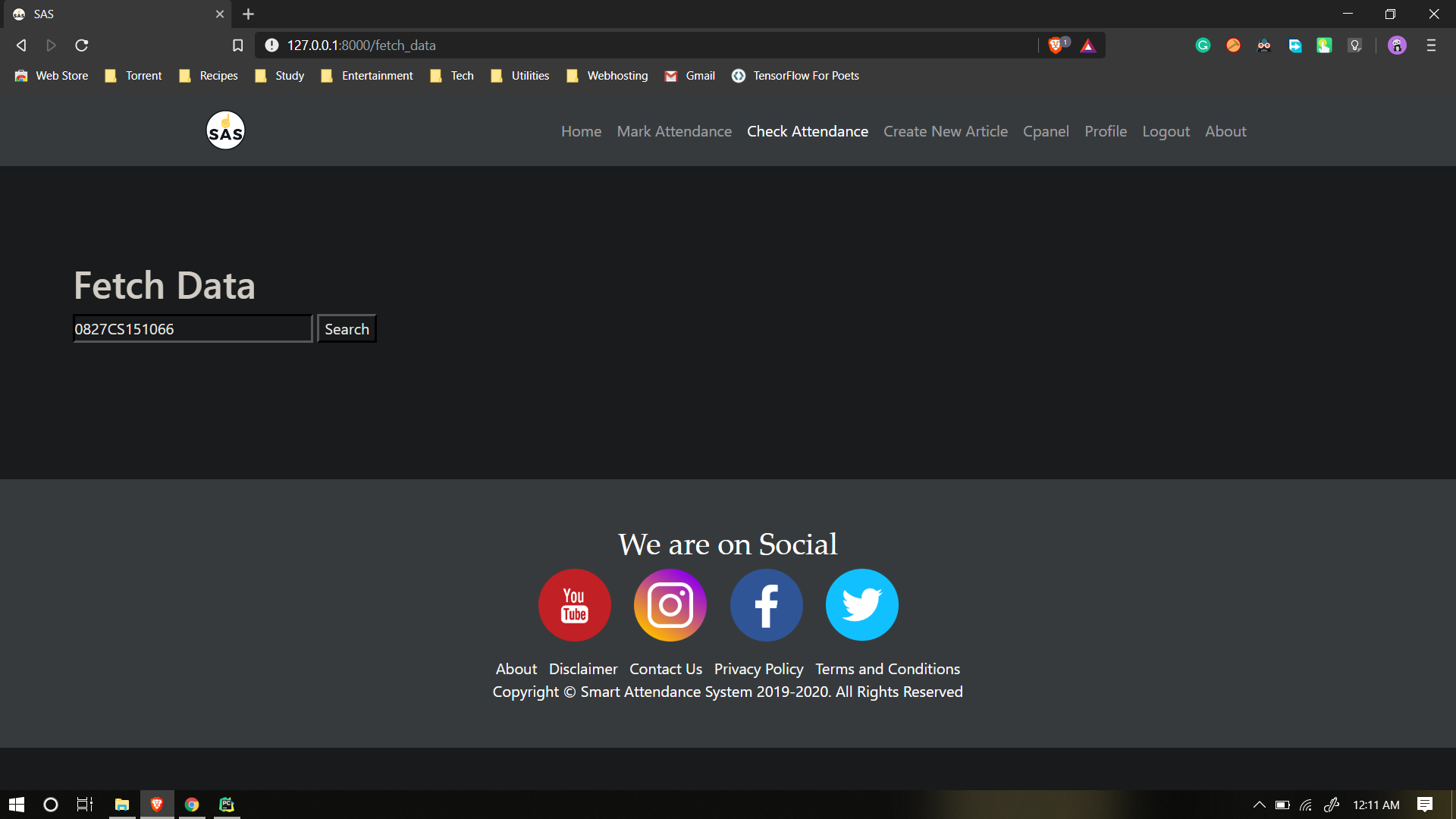
Task: Open the Facebook social icon
Action: coord(766,604)
